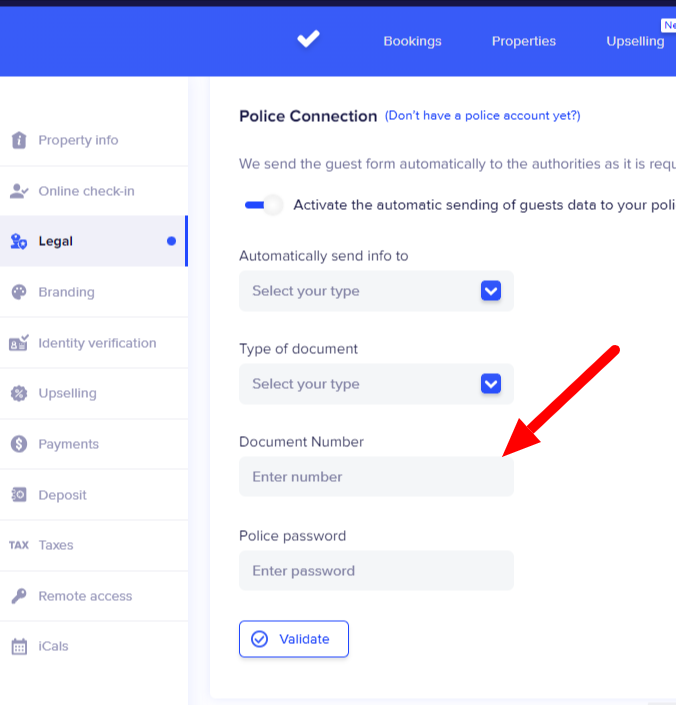Screen dimensions: 676x705
Task: Focus the Document Number input field
Action: tap(376, 477)
